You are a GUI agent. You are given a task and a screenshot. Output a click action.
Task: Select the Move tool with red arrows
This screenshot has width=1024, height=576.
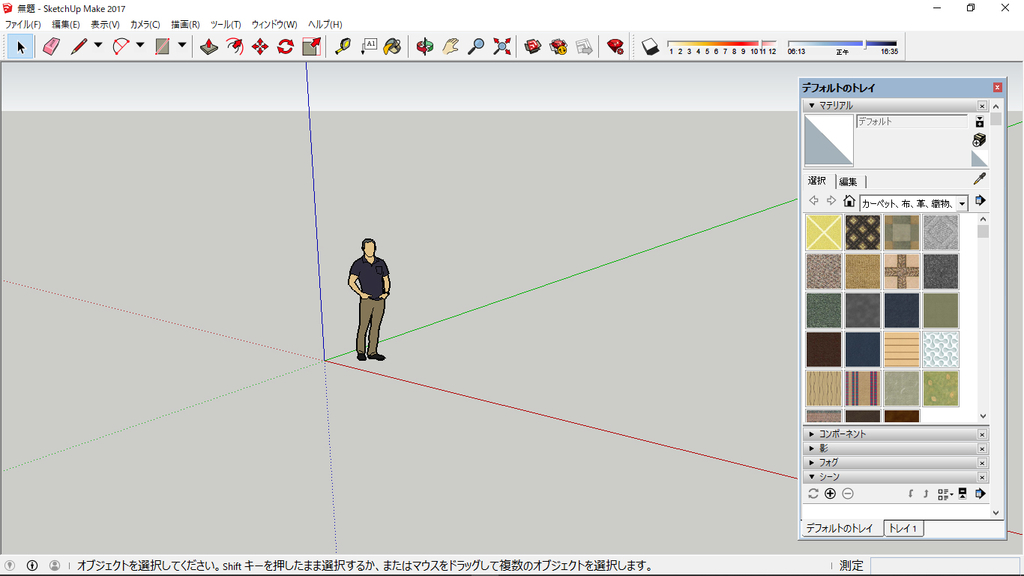pyautogui.click(x=260, y=47)
